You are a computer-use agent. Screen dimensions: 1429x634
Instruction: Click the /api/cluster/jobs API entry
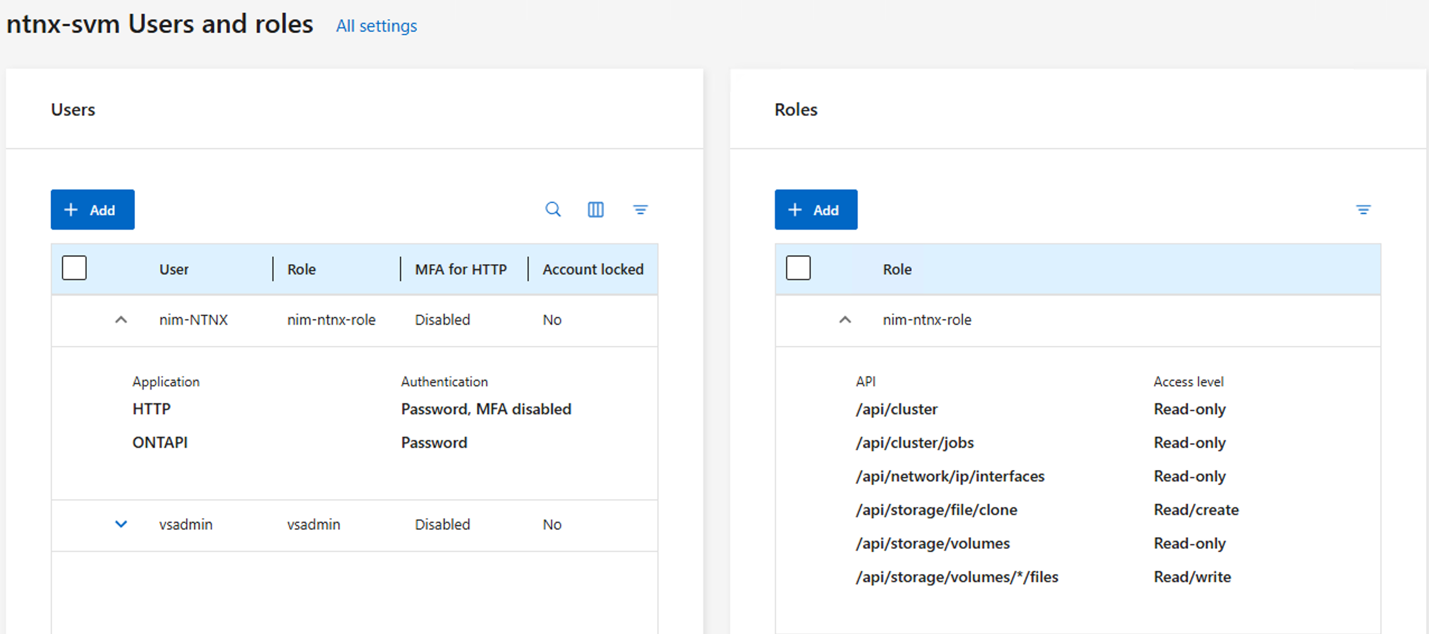[915, 442]
